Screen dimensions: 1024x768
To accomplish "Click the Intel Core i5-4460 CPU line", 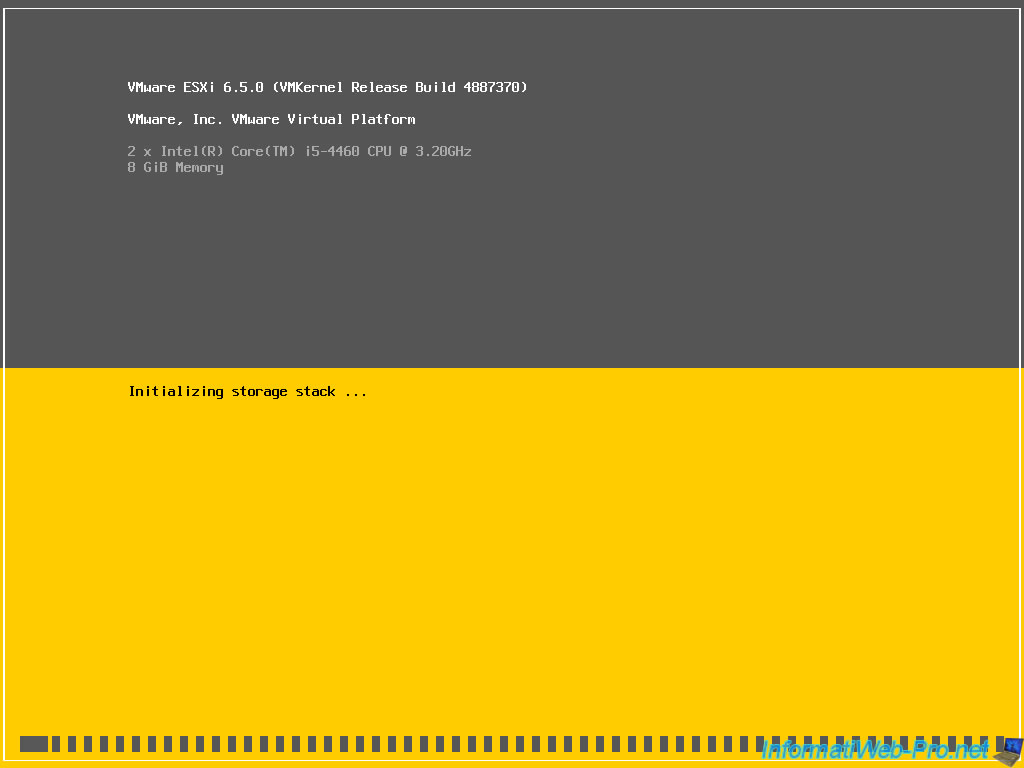I will [299, 152].
